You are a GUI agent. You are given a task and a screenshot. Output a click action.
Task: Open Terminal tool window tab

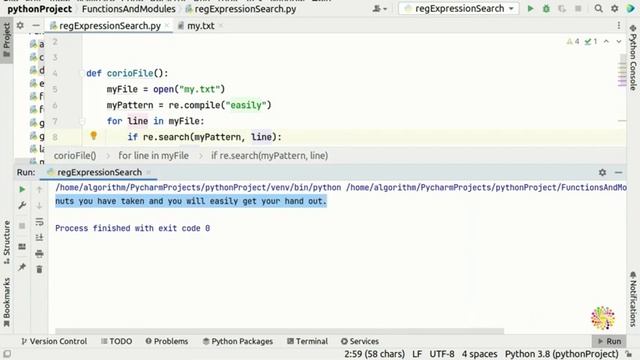coord(307,341)
